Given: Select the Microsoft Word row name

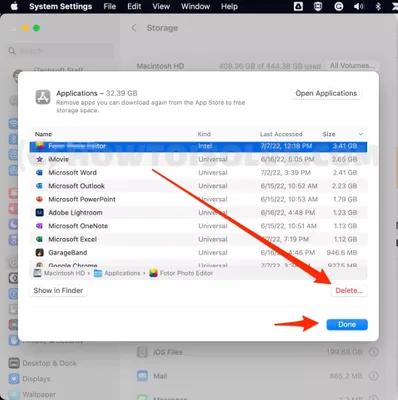Looking at the screenshot, I should 73,173.
